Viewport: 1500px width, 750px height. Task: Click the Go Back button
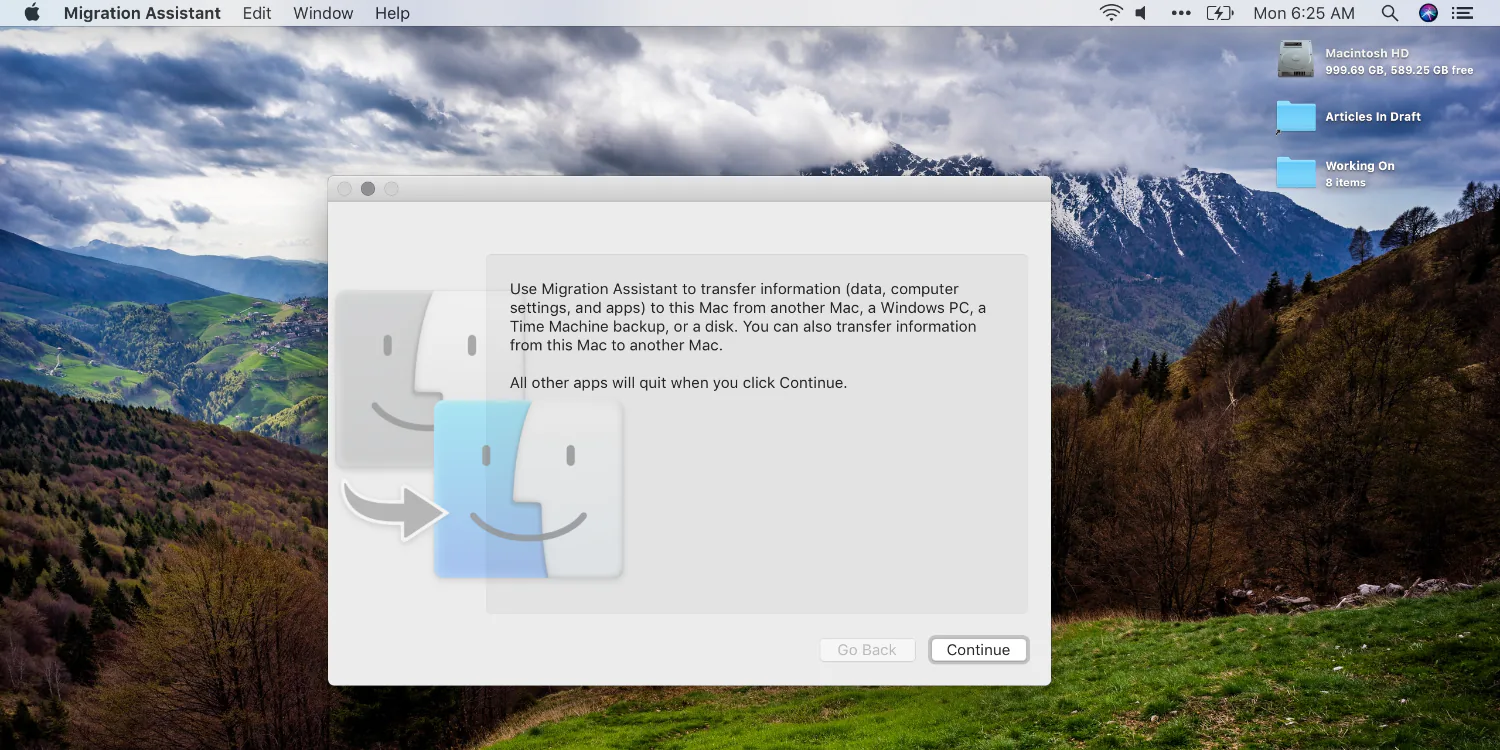tap(867, 650)
